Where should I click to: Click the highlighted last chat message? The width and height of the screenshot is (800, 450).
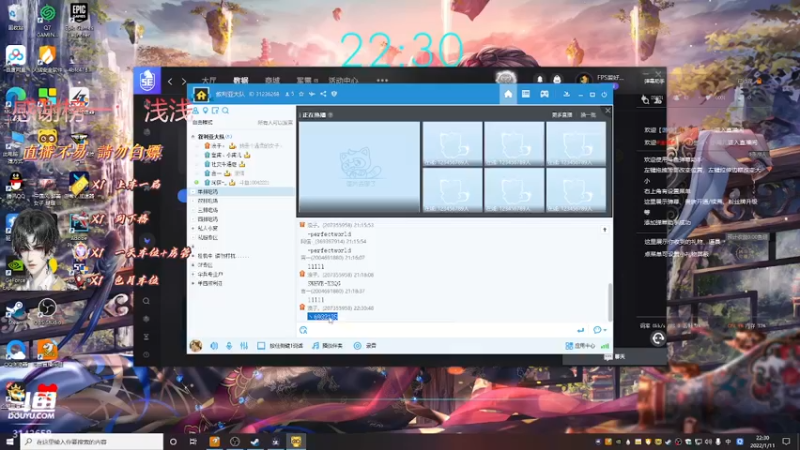[322, 317]
